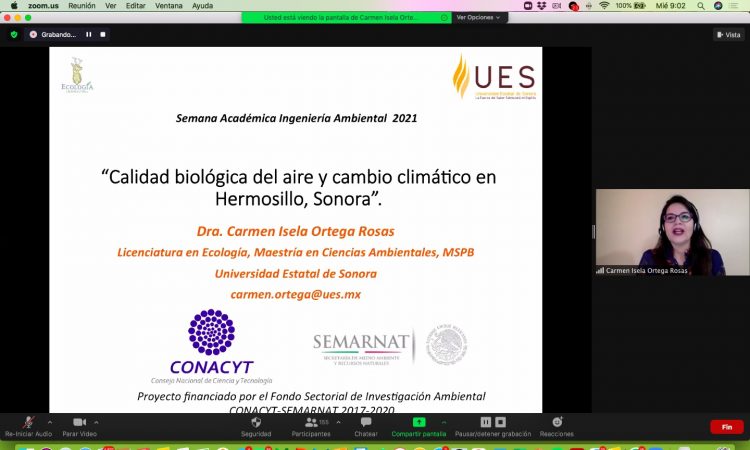Screen dimensions: 750x450
Task: Open the Ver menu in menu bar
Action: (110, 6)
